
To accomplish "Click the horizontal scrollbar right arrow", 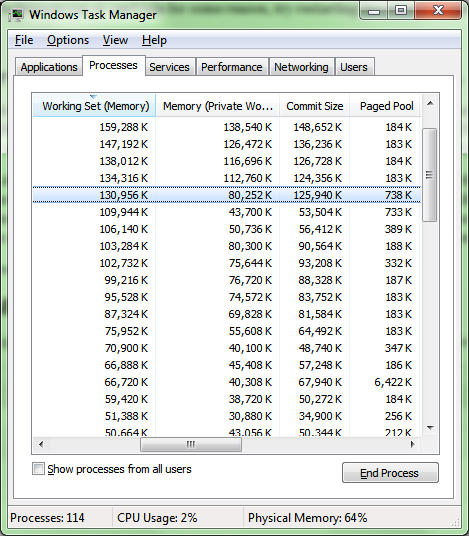I will point(413,444).
